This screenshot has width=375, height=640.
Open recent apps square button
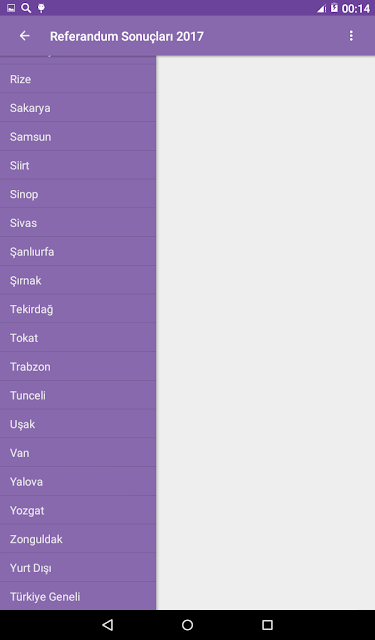(267, 624)
